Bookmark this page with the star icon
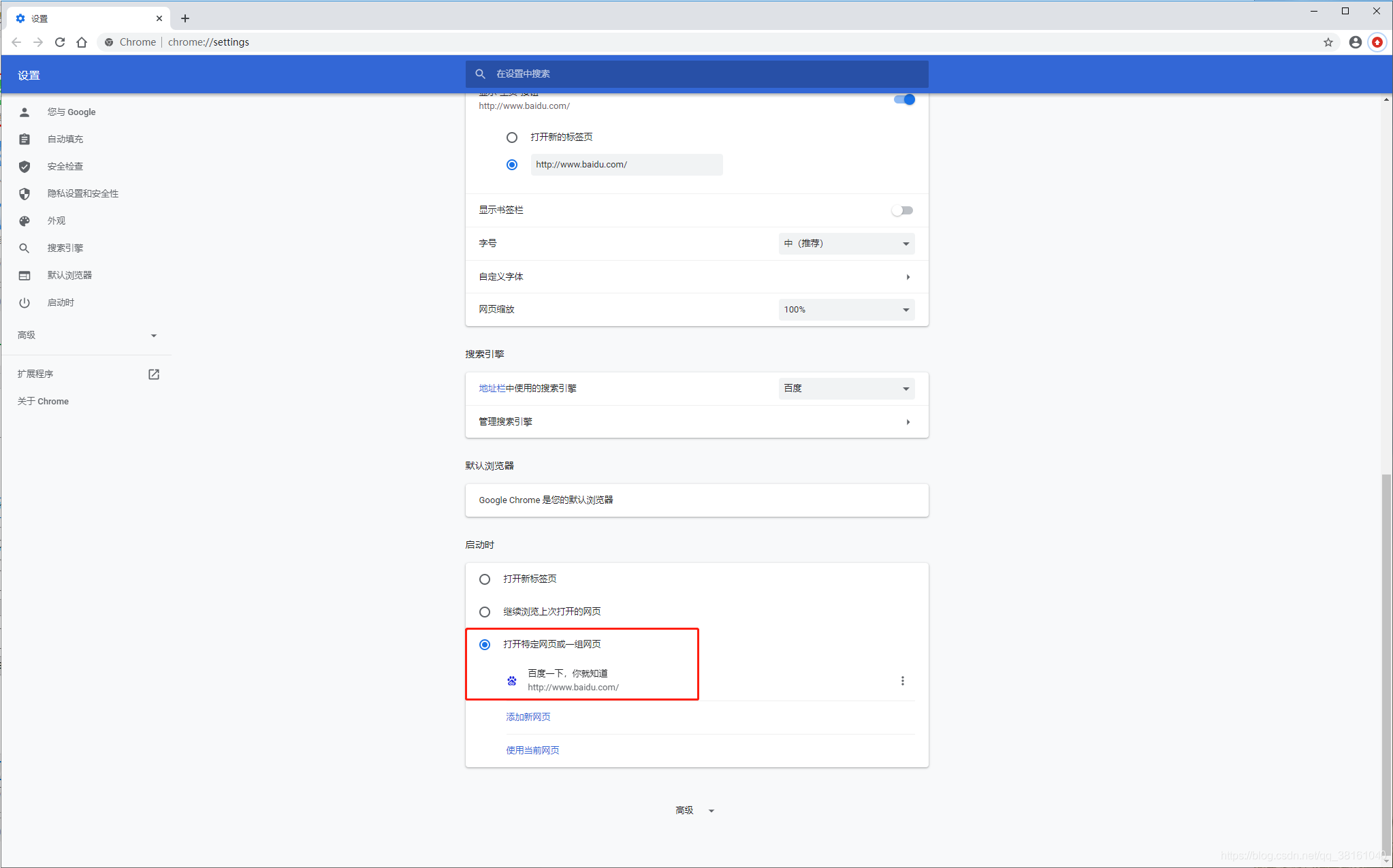The height and width of the screenshot is (868, 1393). pos(1328,42)
